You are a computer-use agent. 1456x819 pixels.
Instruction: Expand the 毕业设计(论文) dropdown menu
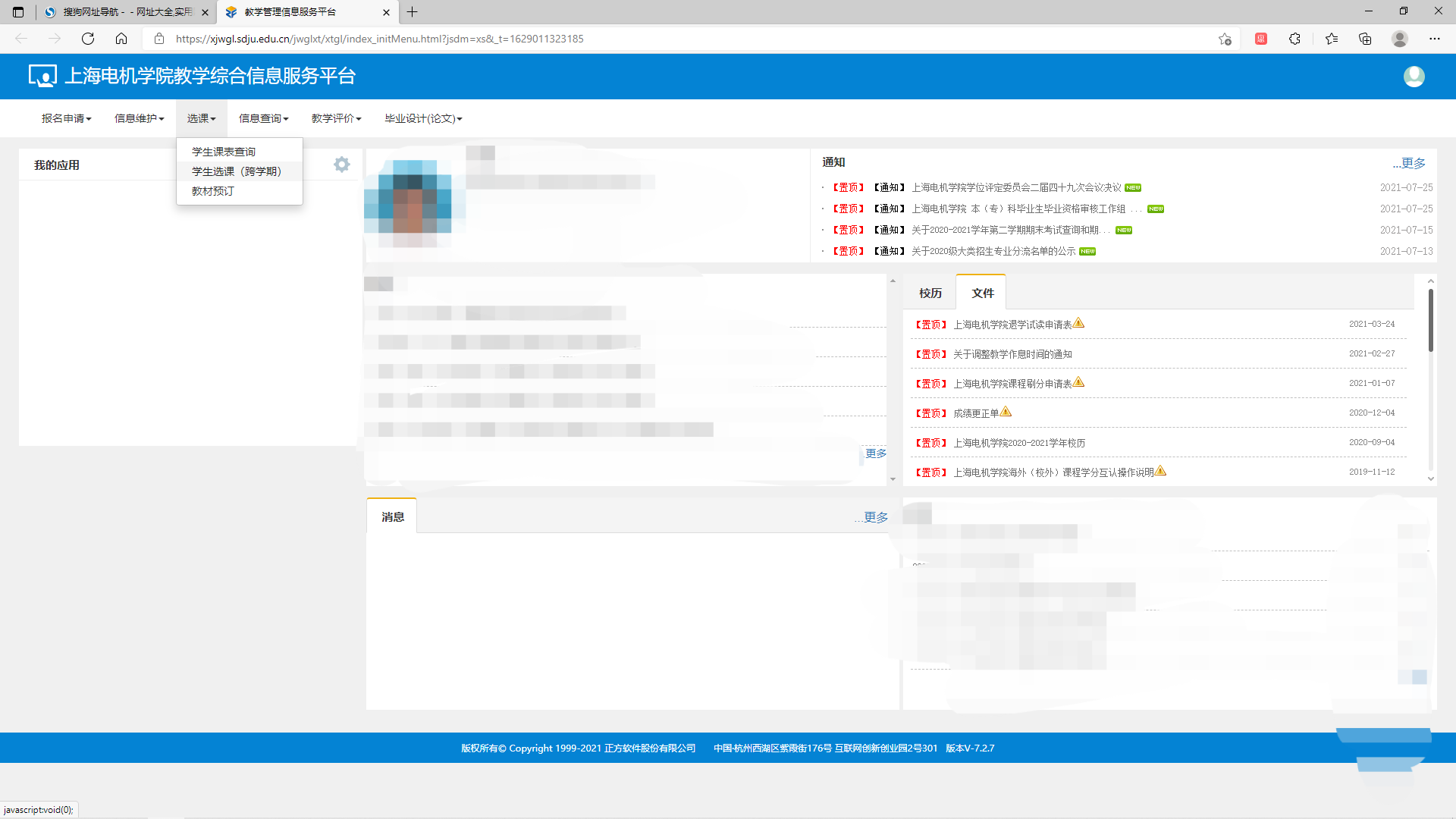[x=422, y=118]
